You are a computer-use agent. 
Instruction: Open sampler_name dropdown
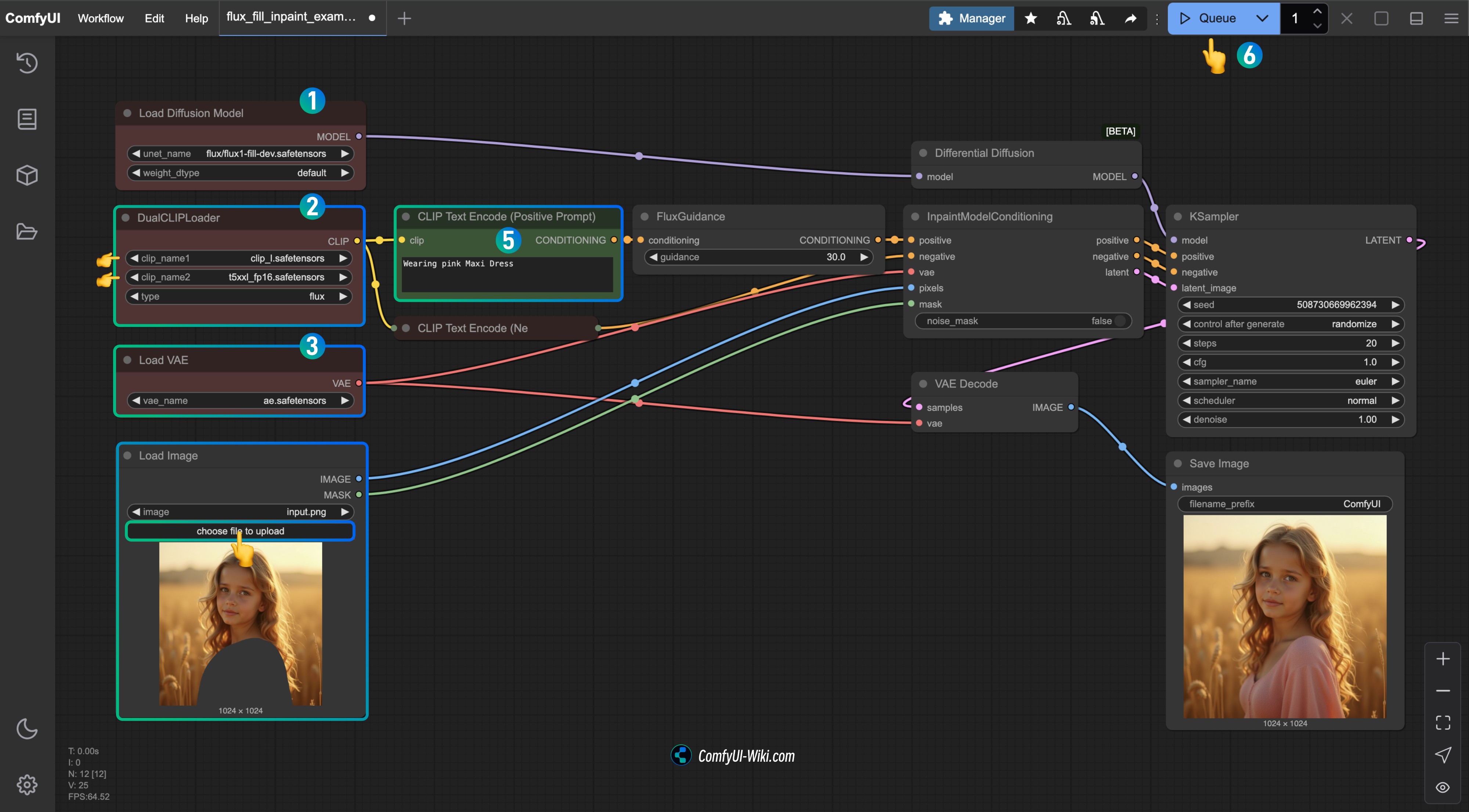(1291, 381)
